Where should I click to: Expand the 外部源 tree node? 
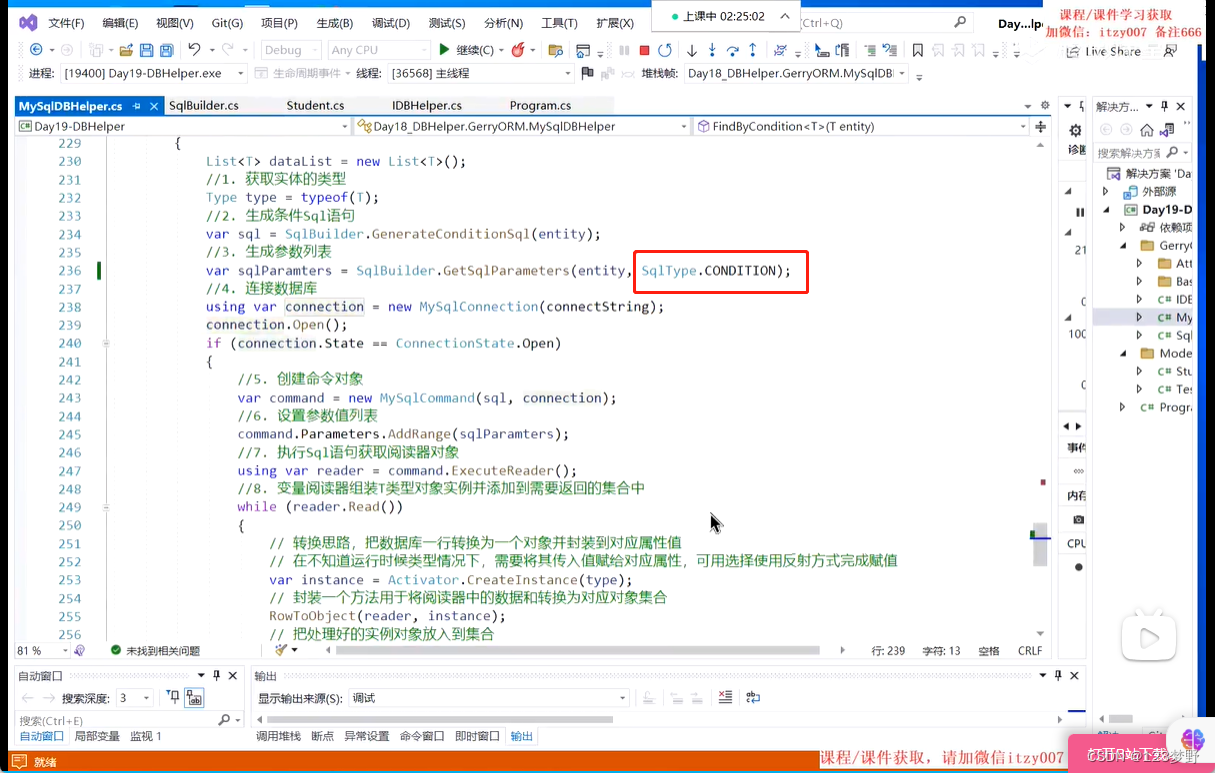pos(1106,191)
